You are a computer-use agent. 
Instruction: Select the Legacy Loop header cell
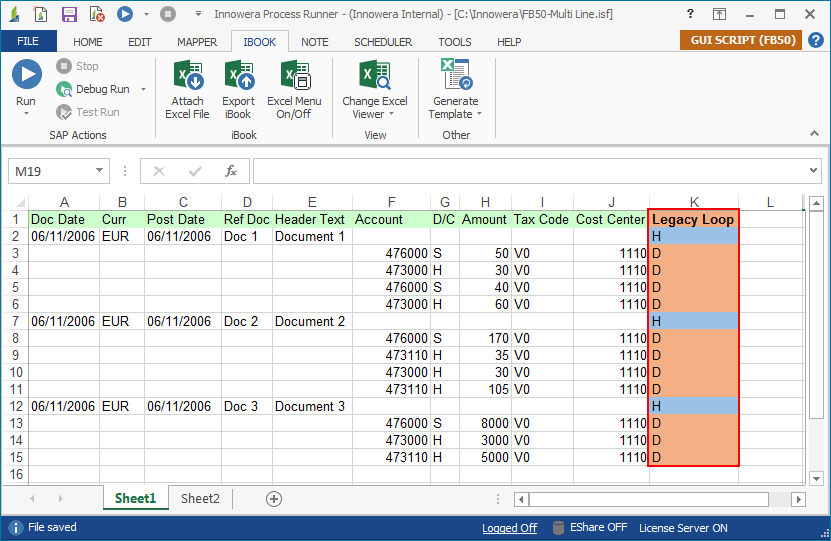tap(693, 219)
